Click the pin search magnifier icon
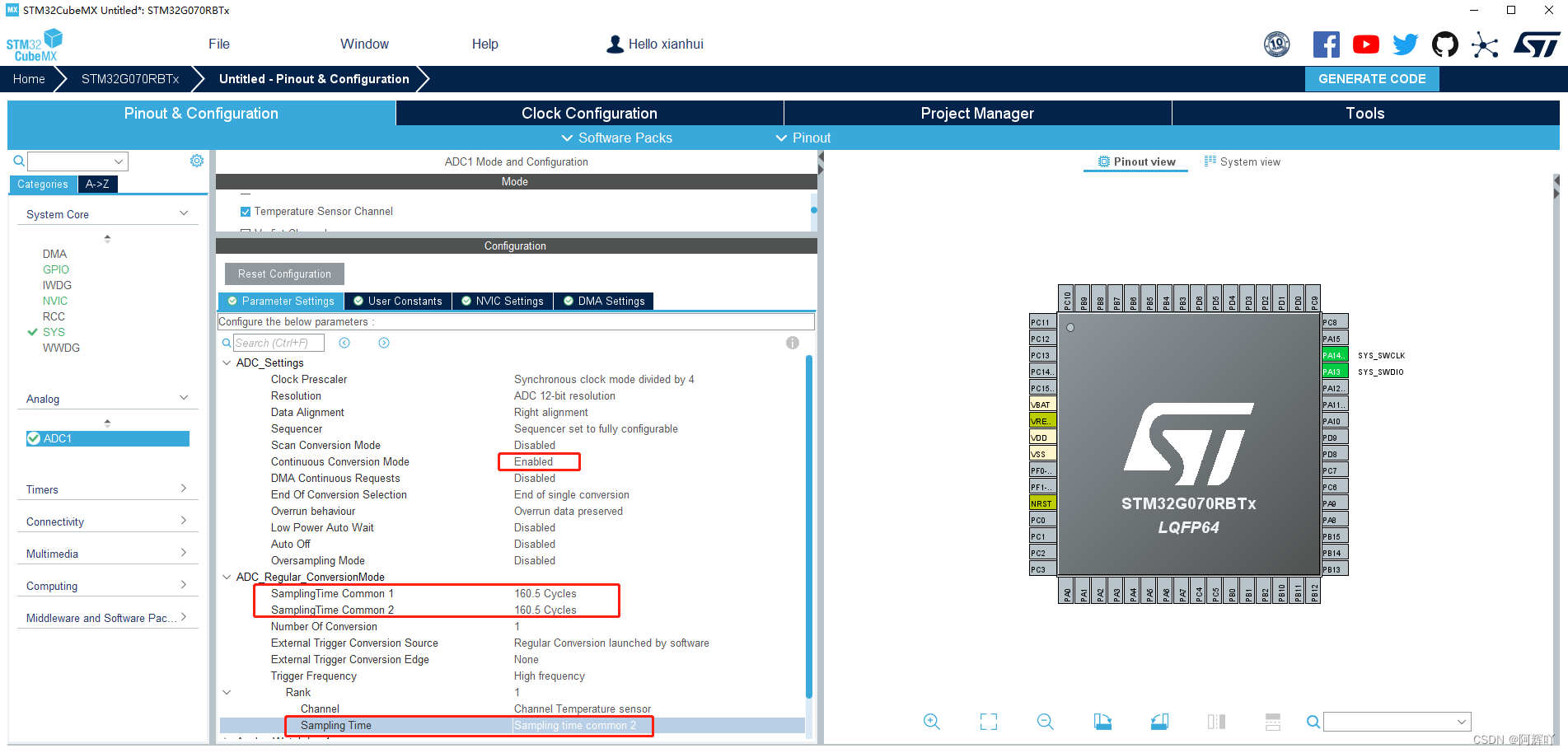 coord(1313,722)
